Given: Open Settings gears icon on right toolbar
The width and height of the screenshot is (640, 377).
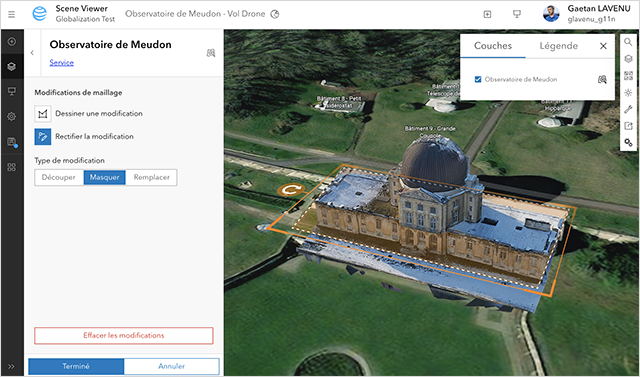Looking at the screenshot, I should coord(628,143).
